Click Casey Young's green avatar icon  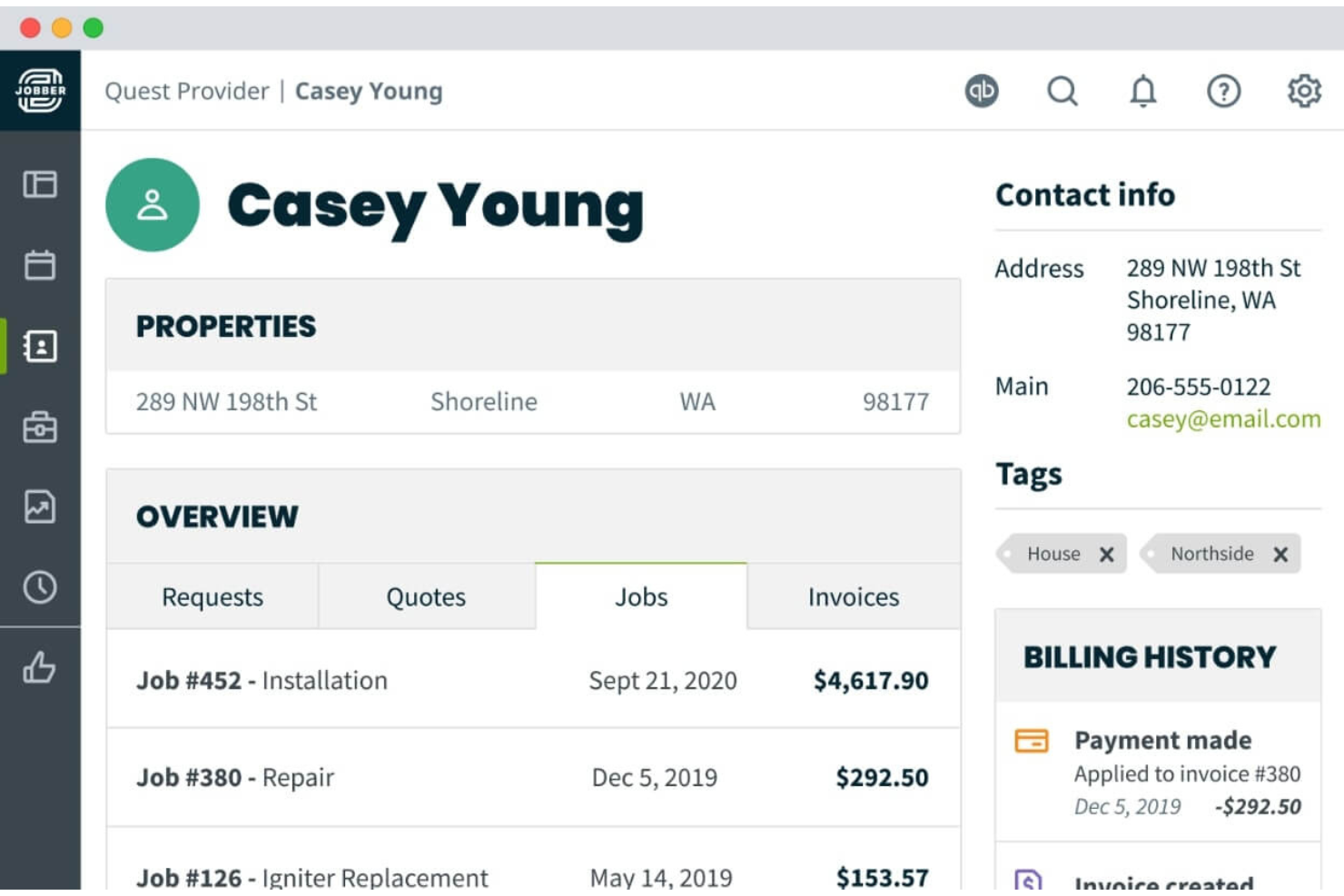[153, 205]
